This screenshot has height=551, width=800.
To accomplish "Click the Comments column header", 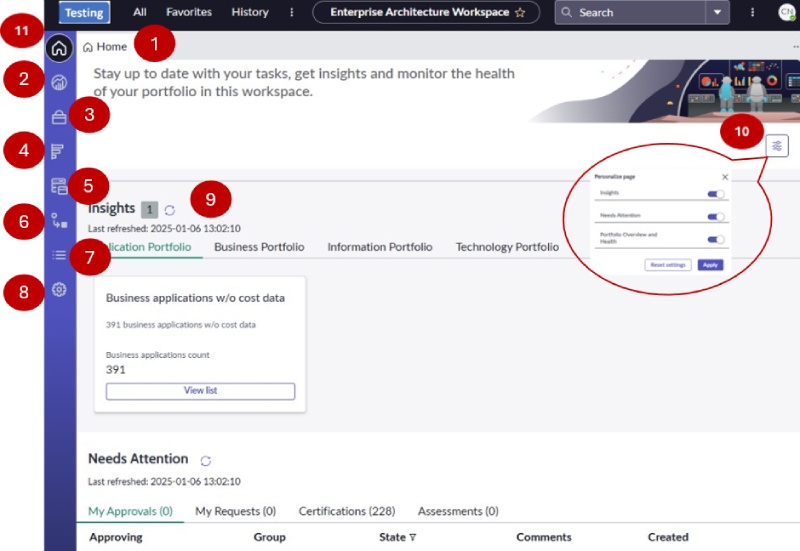I will [544, 537].
